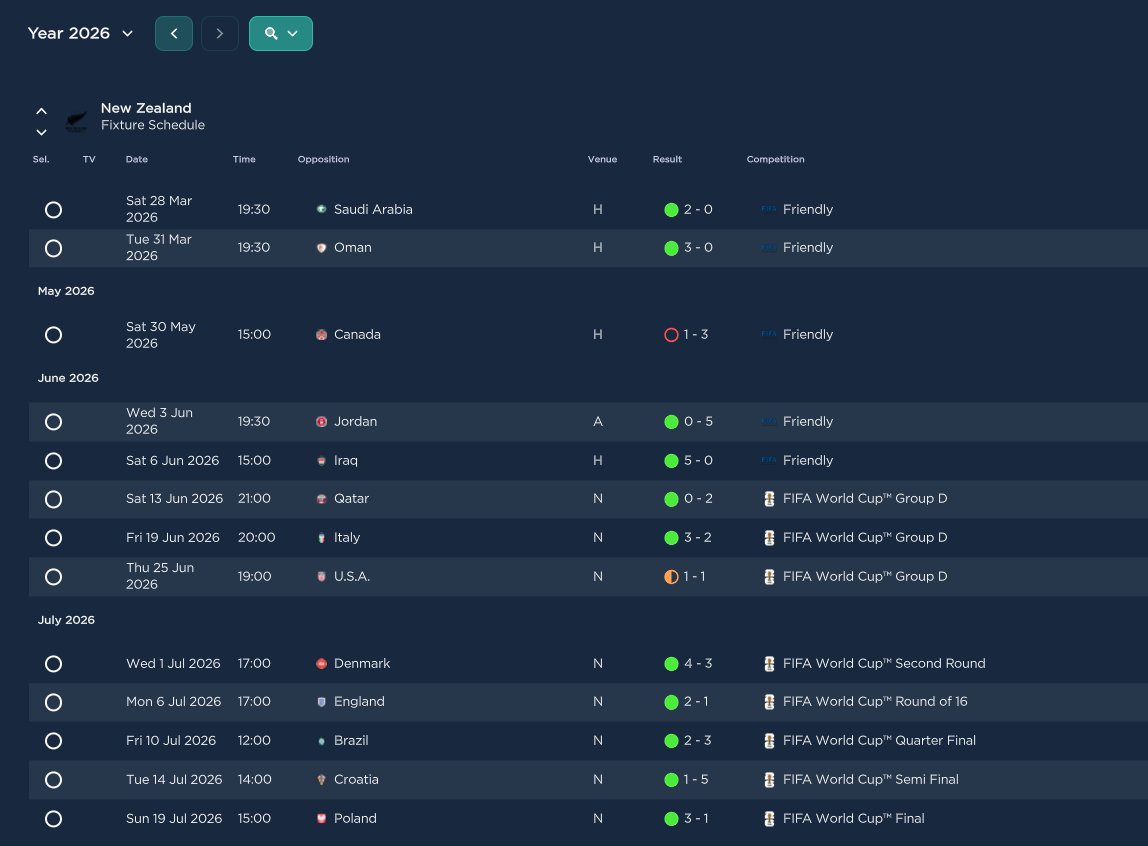Open the search magnifier filter button
This screenshot has height=846, width=1148.
[280, 34]
